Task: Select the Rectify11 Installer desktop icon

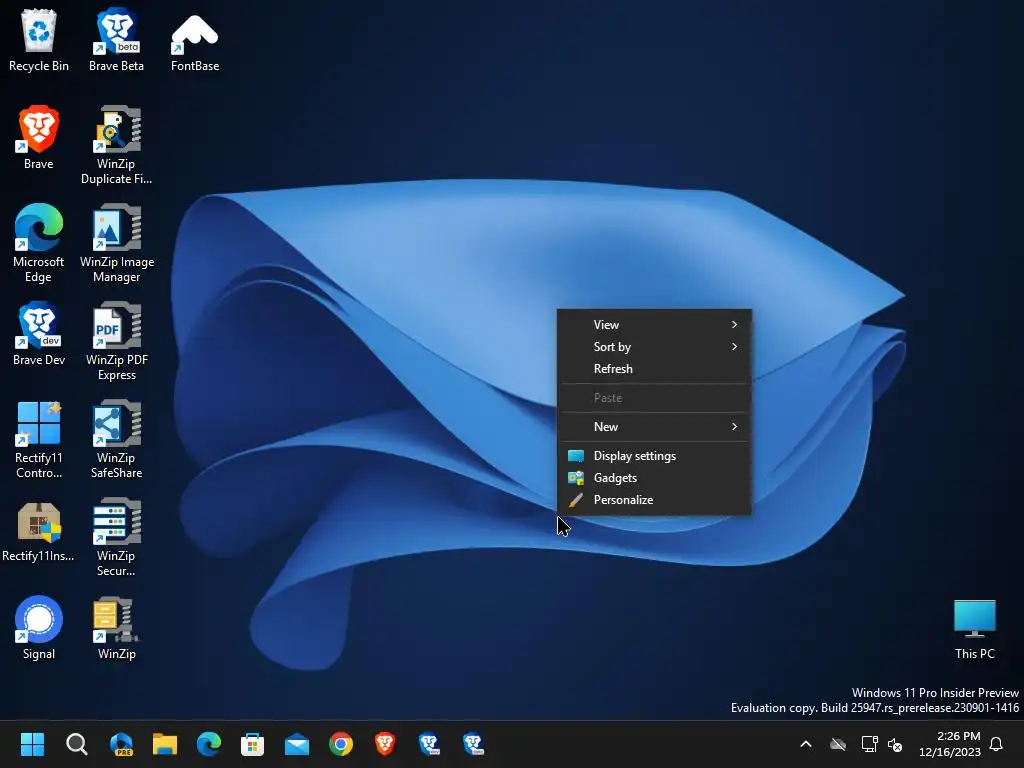Action: [x=39, y=530]
